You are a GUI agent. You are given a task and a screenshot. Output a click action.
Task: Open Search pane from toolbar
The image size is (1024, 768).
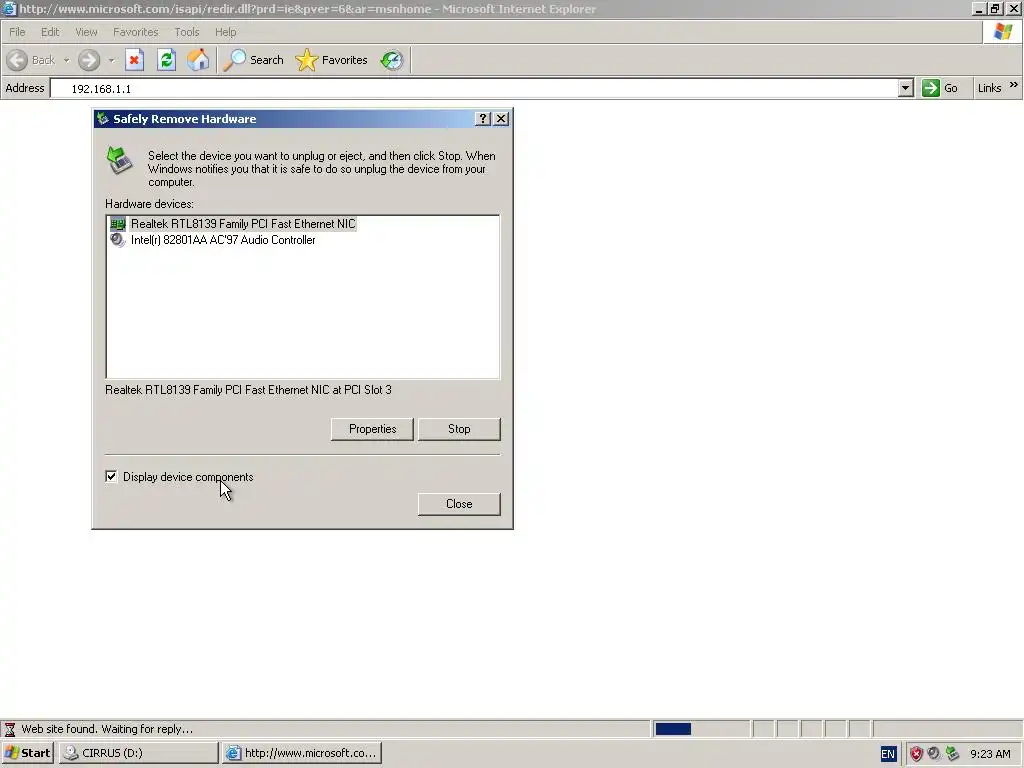coord(253,60)
